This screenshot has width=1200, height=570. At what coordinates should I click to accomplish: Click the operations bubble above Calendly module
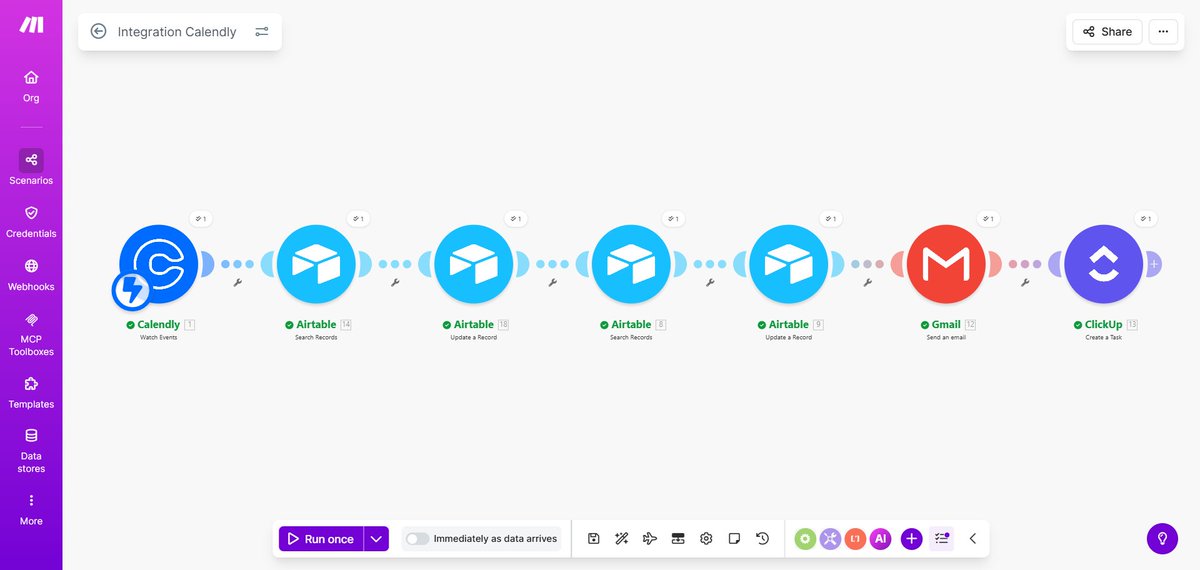pos(201,218)
